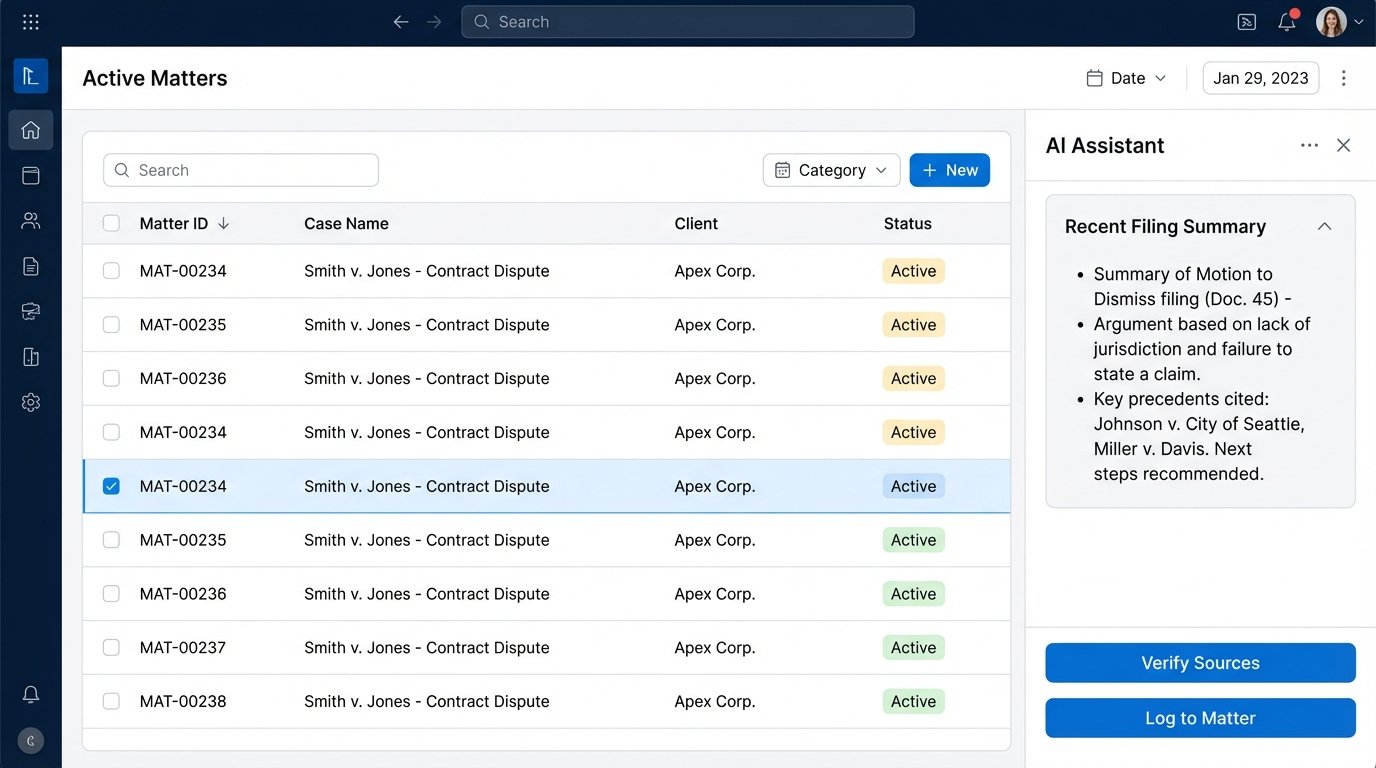
Task: Collapse the Recent Filing Summary section
Action: (1324, 227)
